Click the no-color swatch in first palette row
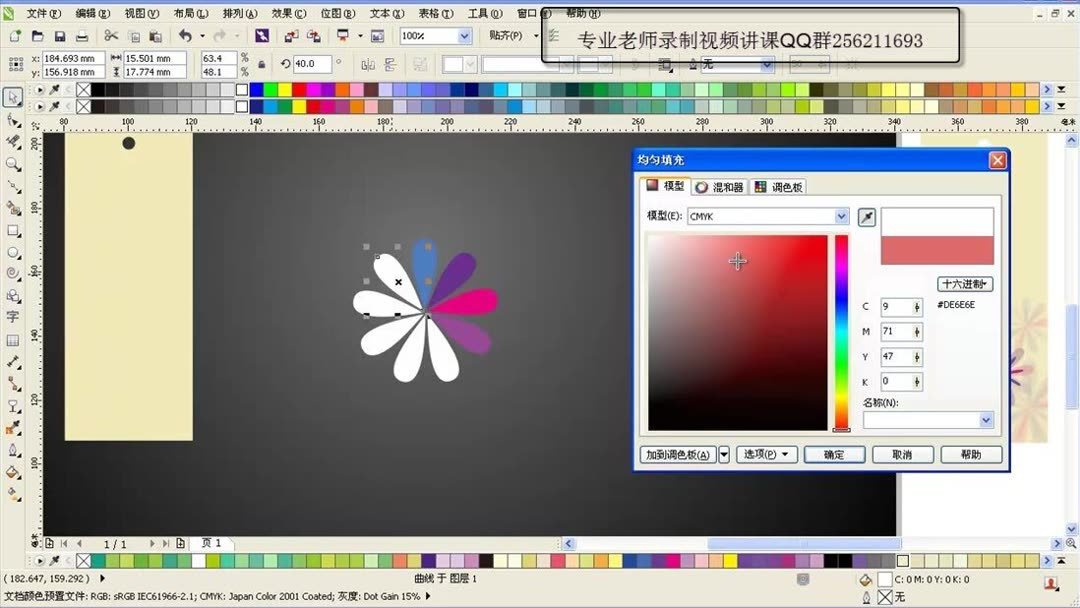The height and width of the screenshot is (608, 1080). tap(83, 90)
